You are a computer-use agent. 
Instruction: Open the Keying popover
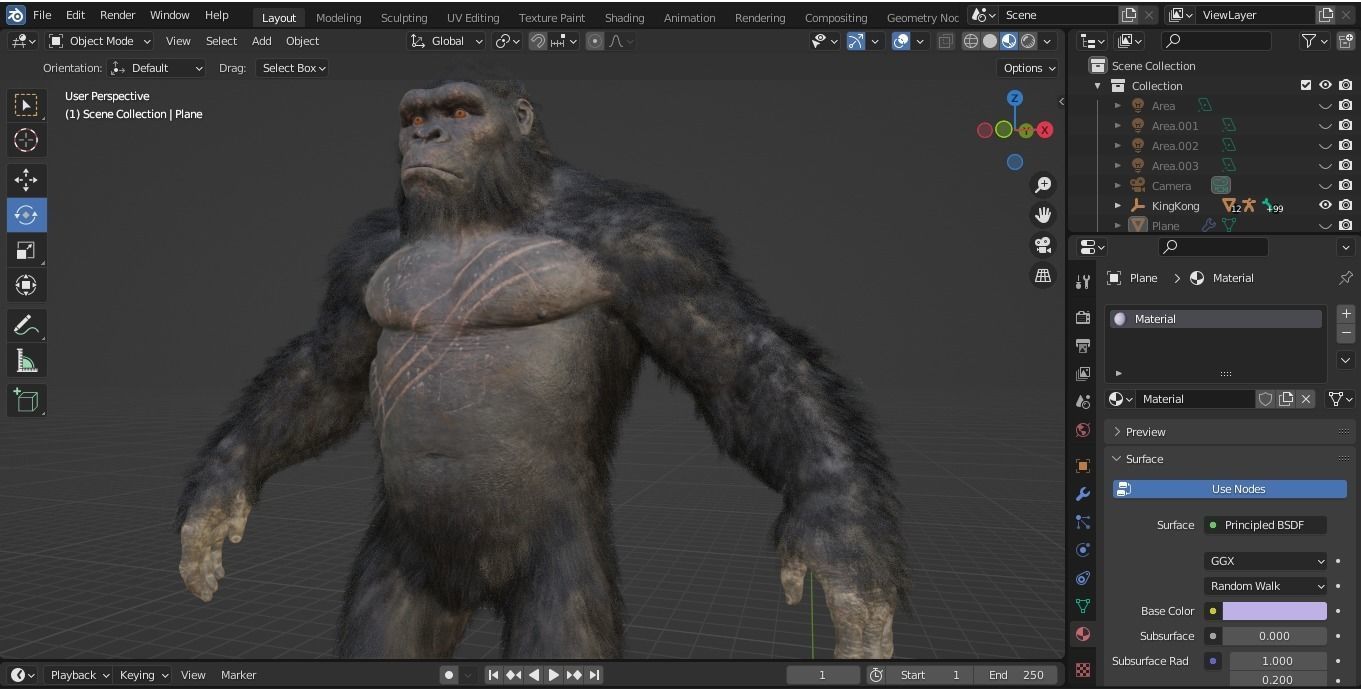click(144, 675)
